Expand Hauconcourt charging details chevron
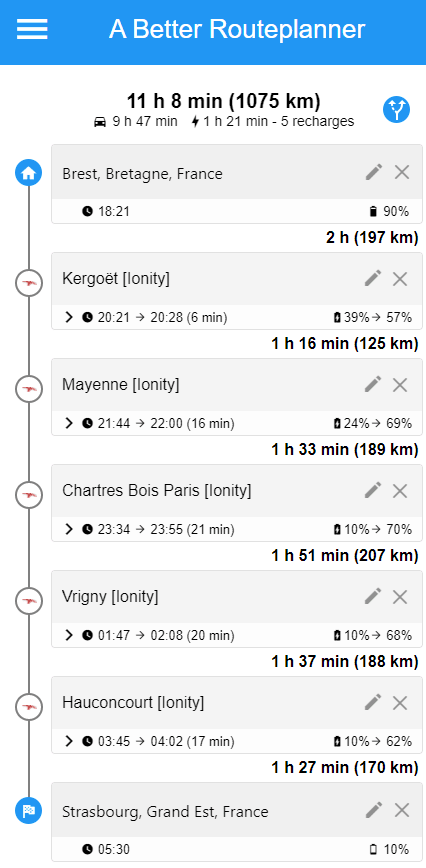426x868 pixels. (69, 742)
